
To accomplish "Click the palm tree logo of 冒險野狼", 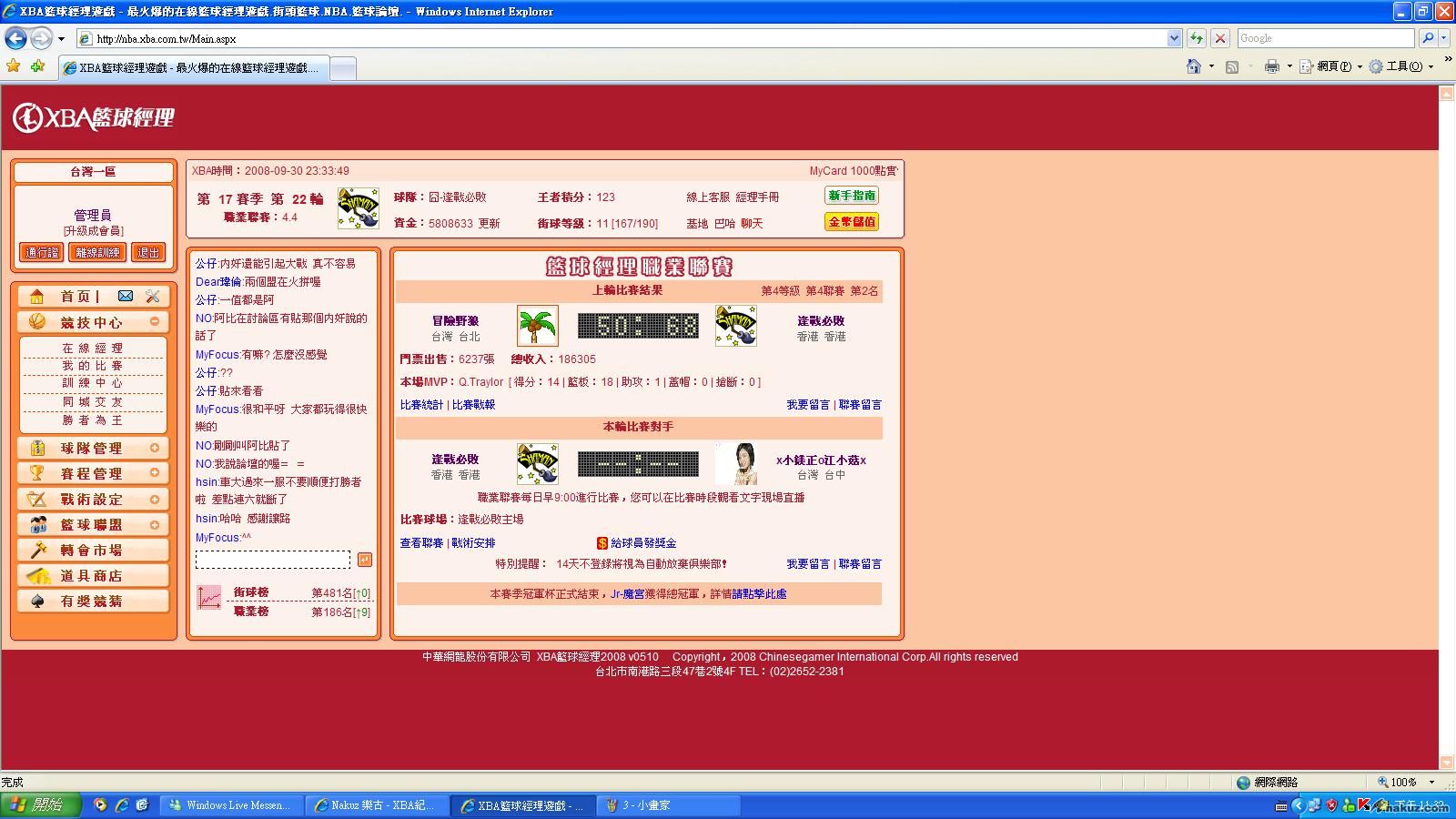I will [x=537, y=326].
